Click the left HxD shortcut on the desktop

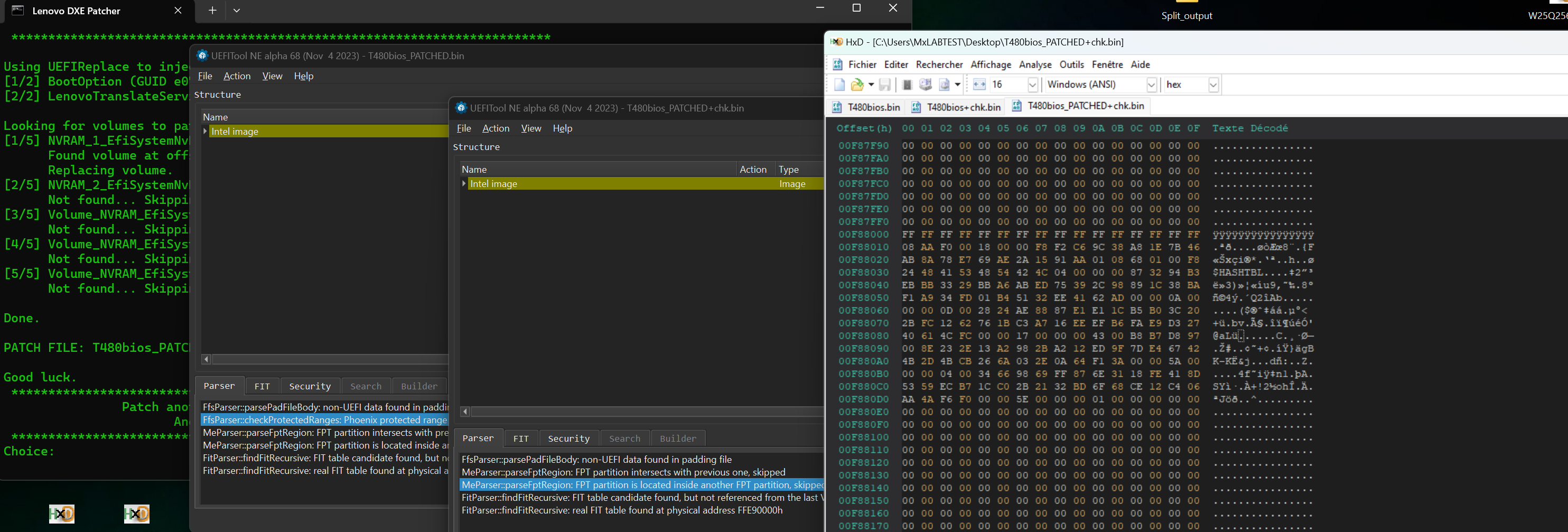point(62,514)
